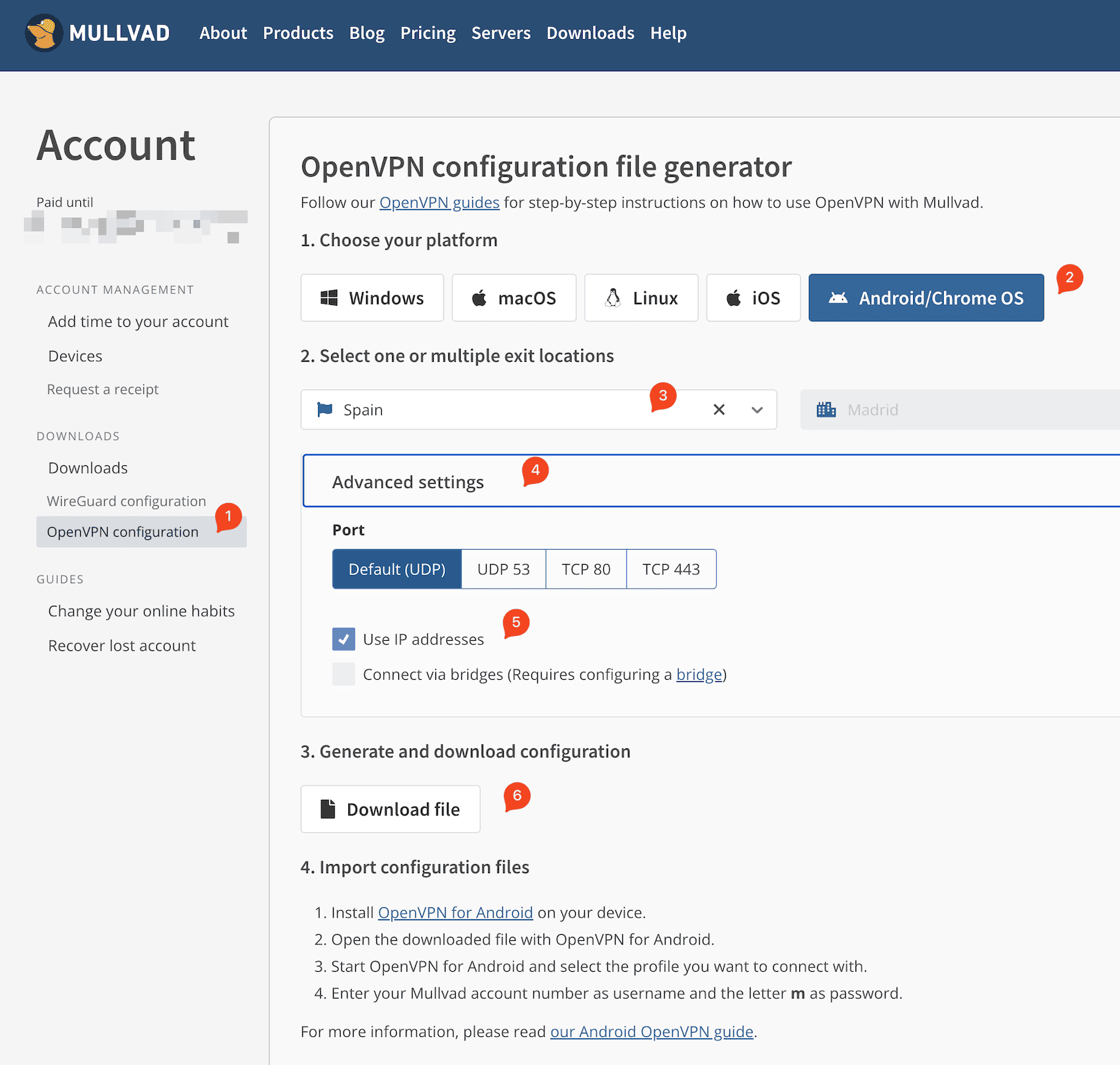Open Change your online habits guide
Screen dimensions: 1120x1065
[141, 611]
